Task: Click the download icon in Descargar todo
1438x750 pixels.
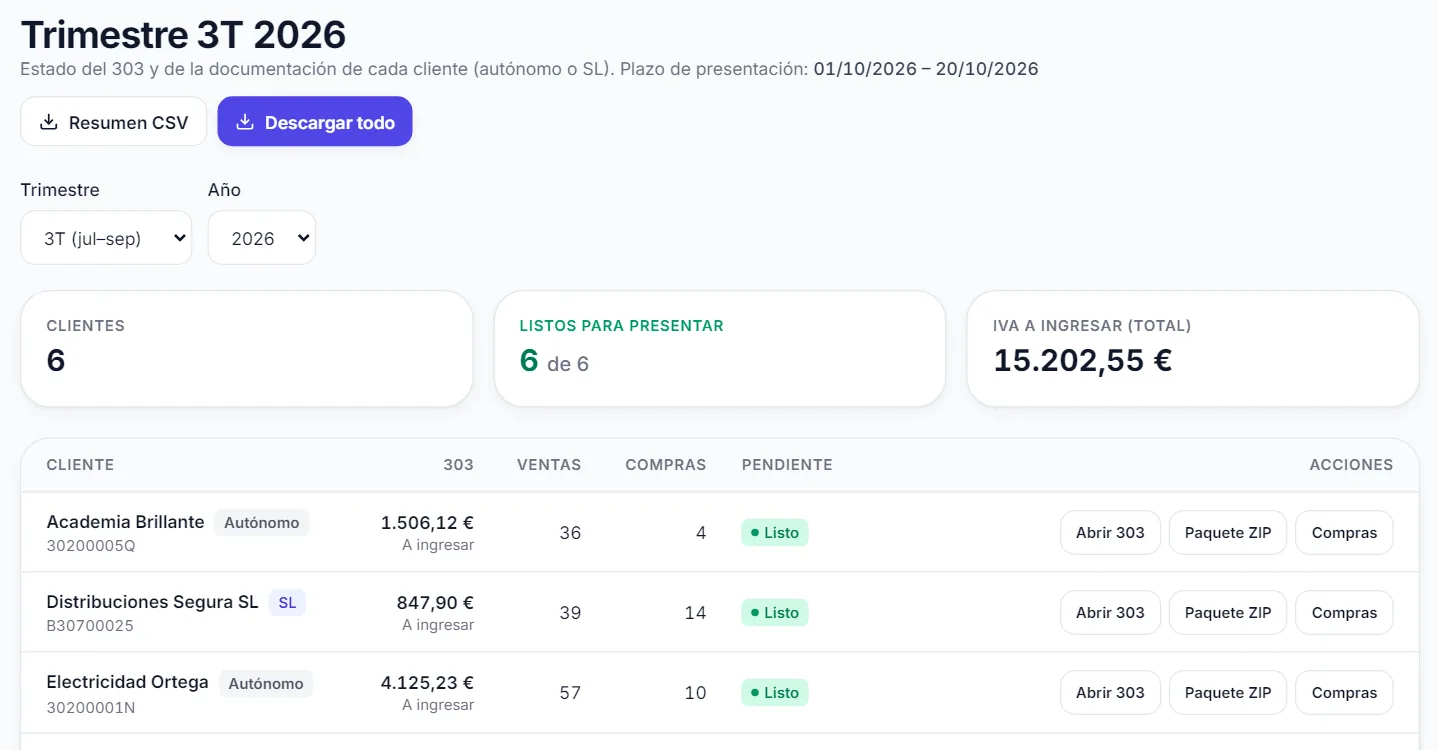Action: coord(244,122)
